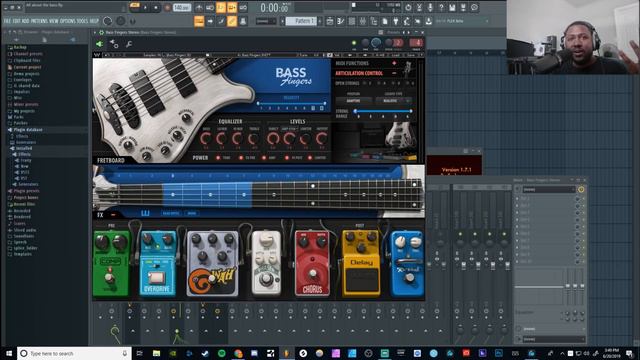Screen dimensions: 640x360
Task: Open the snap selector dropdown
Action: point(265,21)
